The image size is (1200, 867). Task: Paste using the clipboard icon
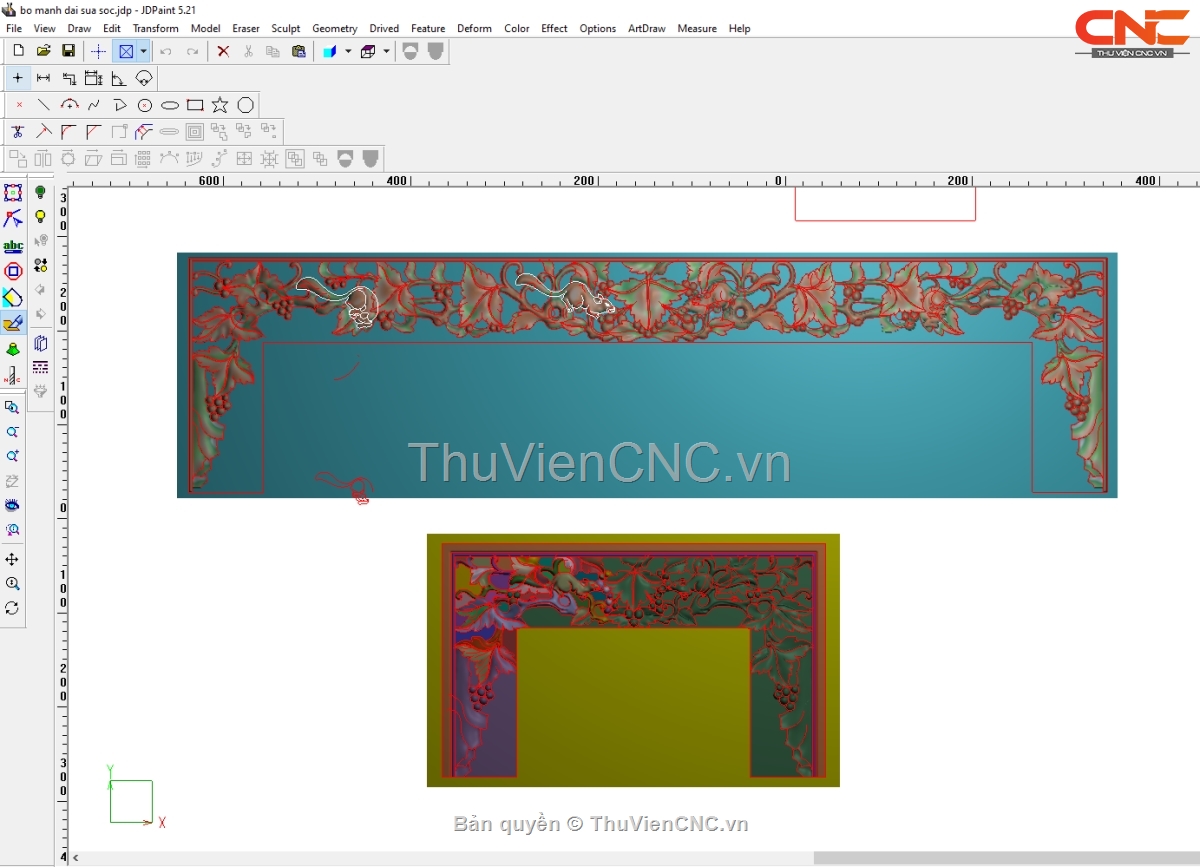(298, 51)
